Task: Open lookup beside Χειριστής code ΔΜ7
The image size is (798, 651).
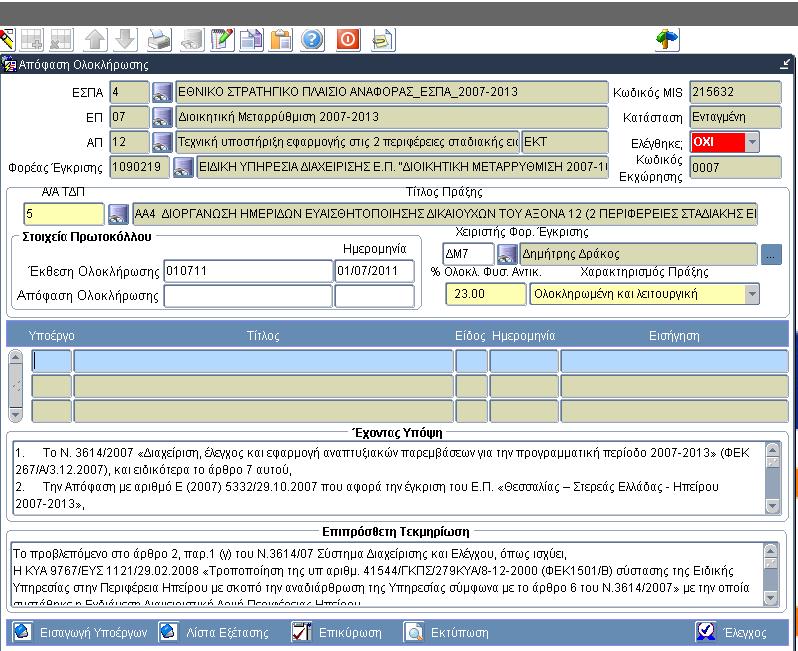Action: 507,254
